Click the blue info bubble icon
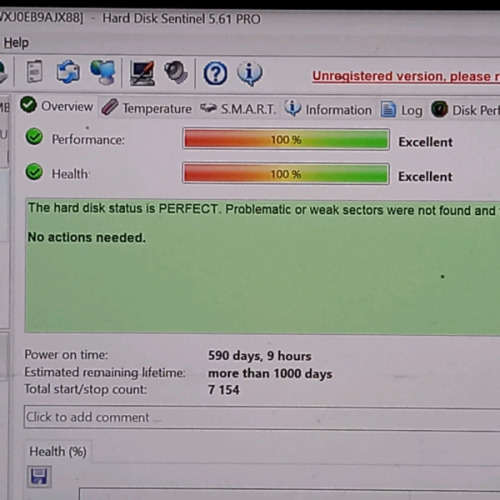 coord(250,73)
